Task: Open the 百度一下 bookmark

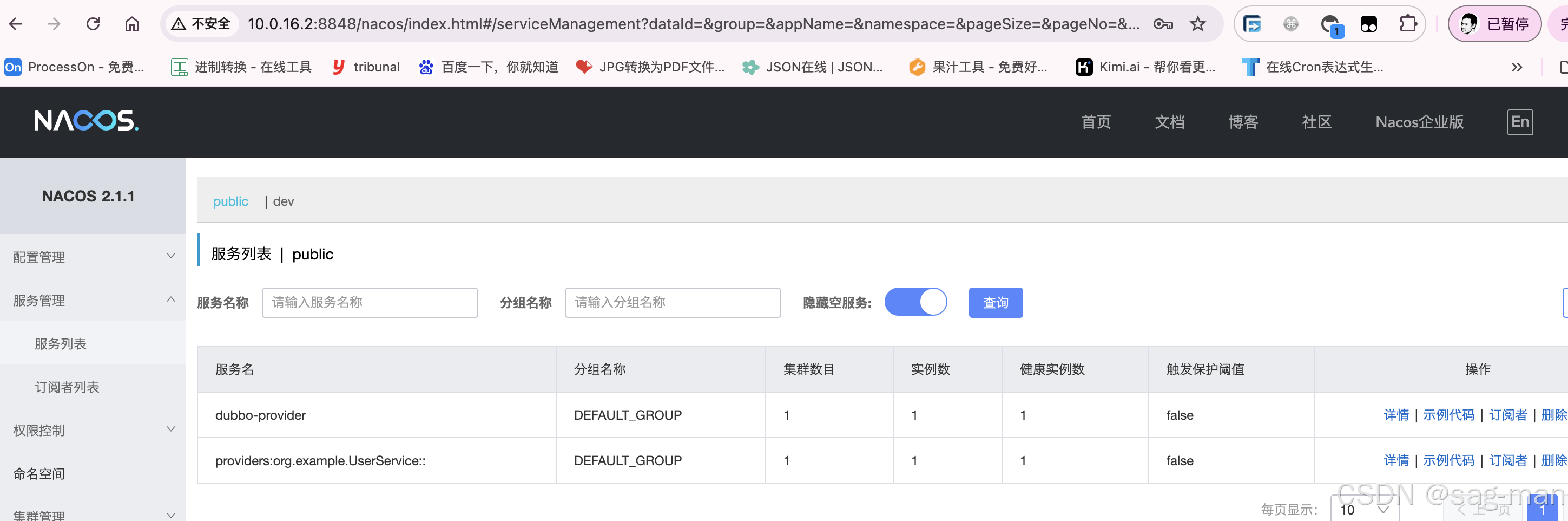Action: (x=488, y=67)
